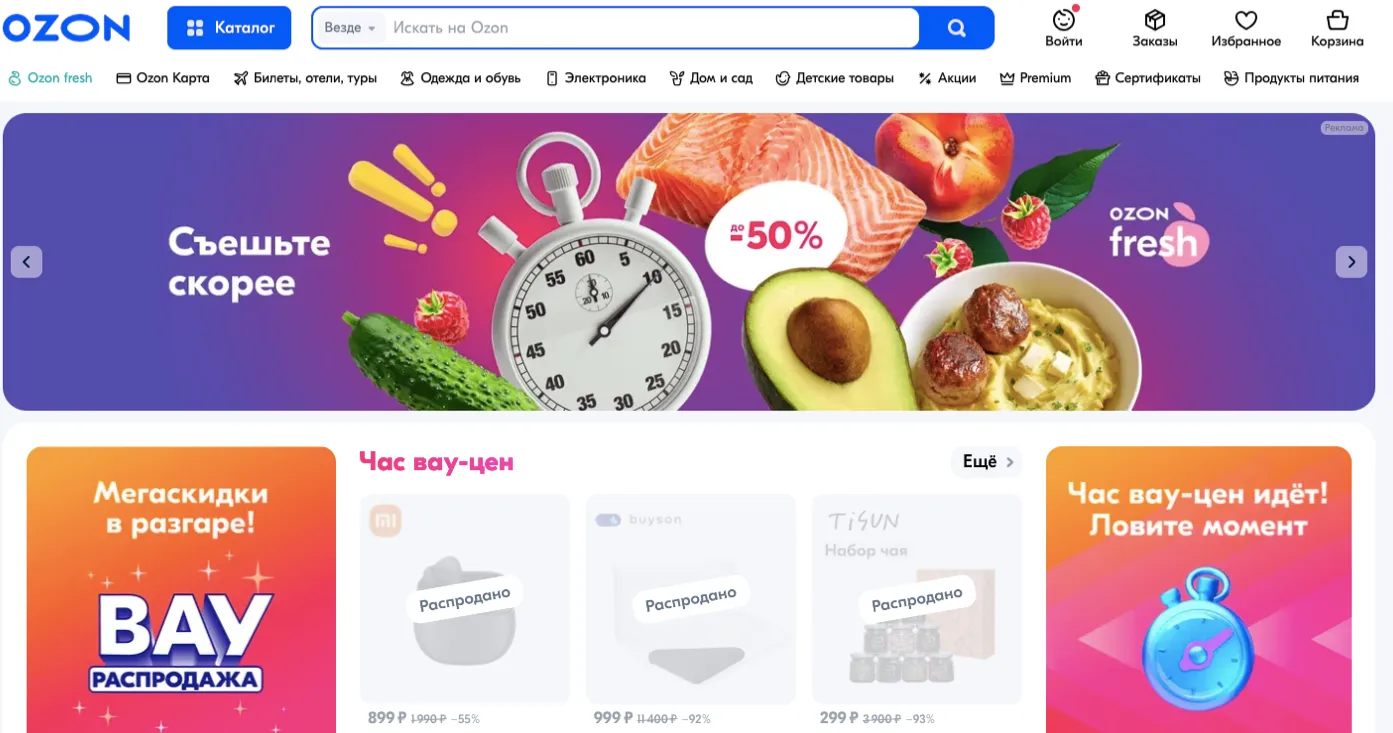Show previous banner with left arrow
The width and height of the screenshot is (1393, 733).
click(x=26, y=262)
